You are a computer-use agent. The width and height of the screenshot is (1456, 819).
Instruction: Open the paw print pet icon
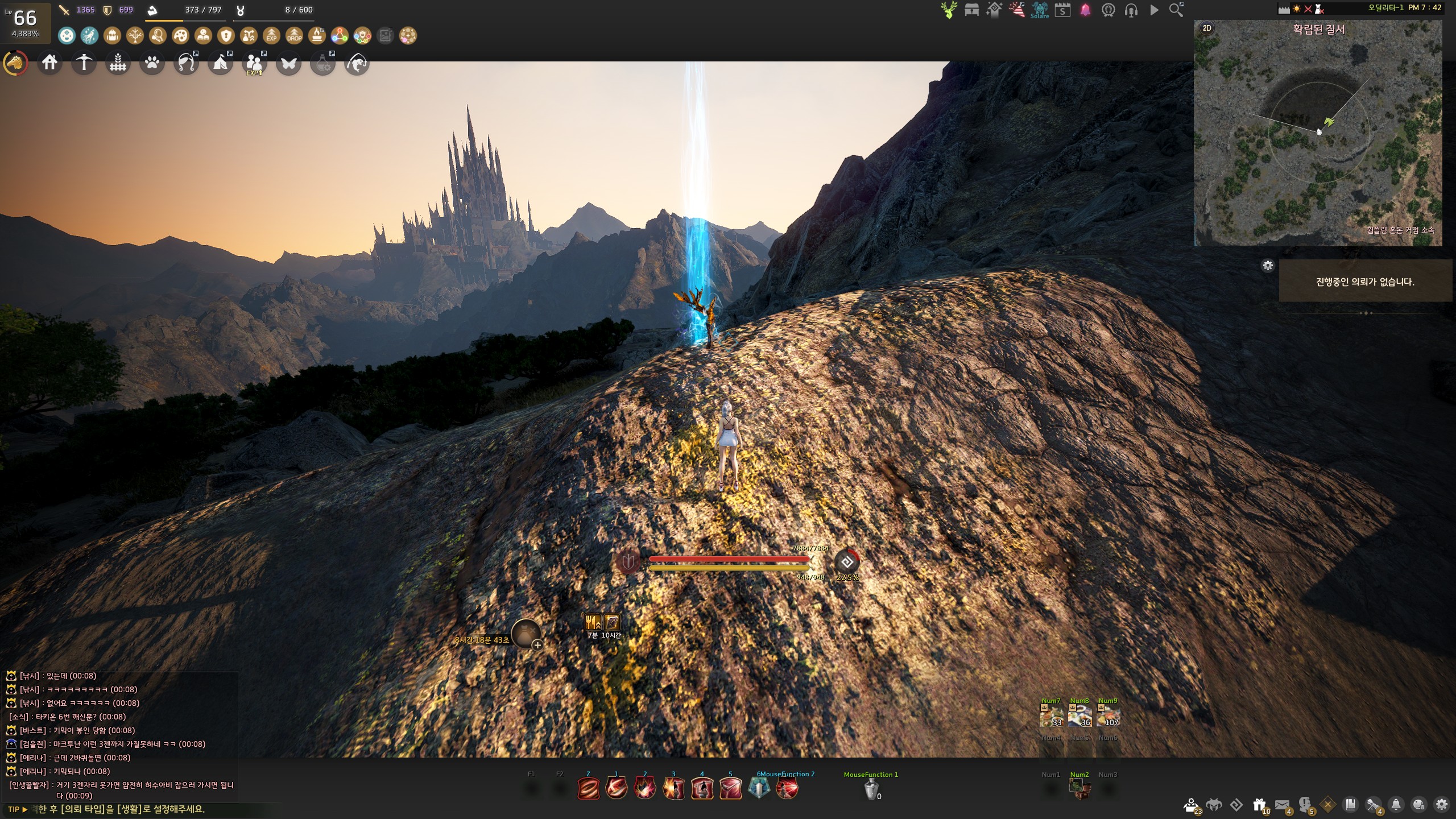click(x=152, y=63)
